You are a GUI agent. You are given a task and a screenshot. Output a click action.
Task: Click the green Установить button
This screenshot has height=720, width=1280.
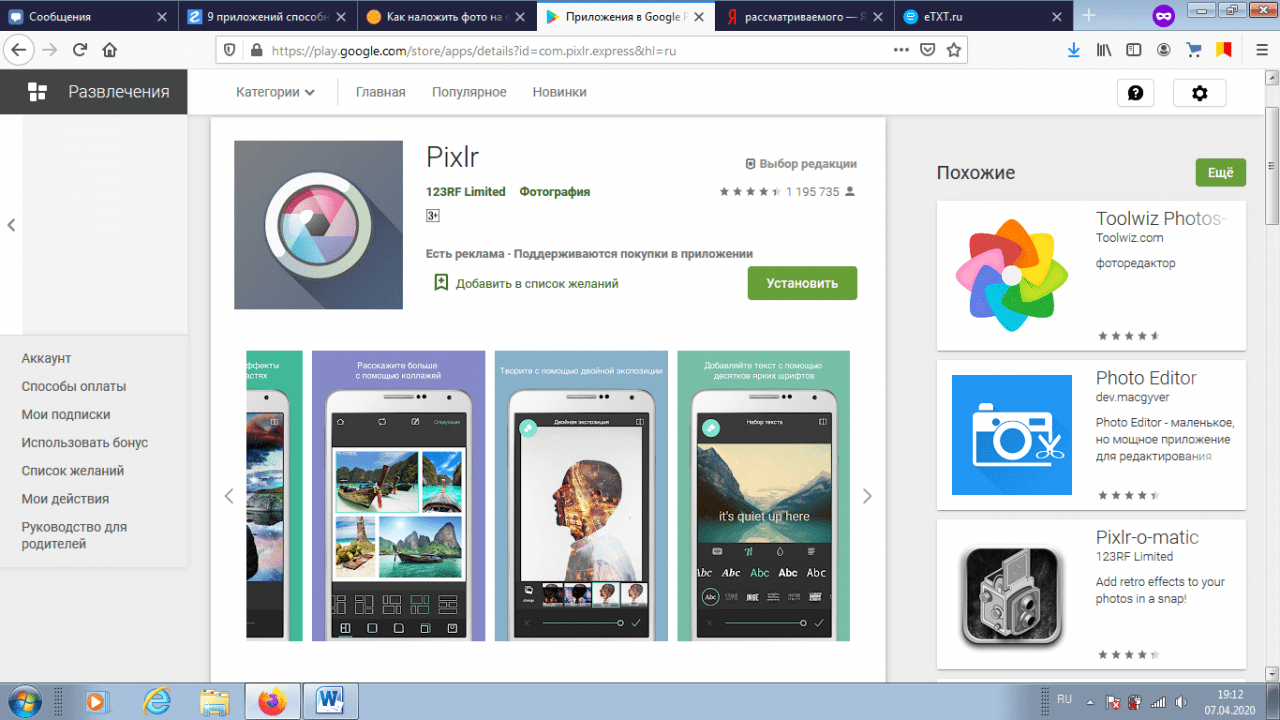tap(802, 283)
